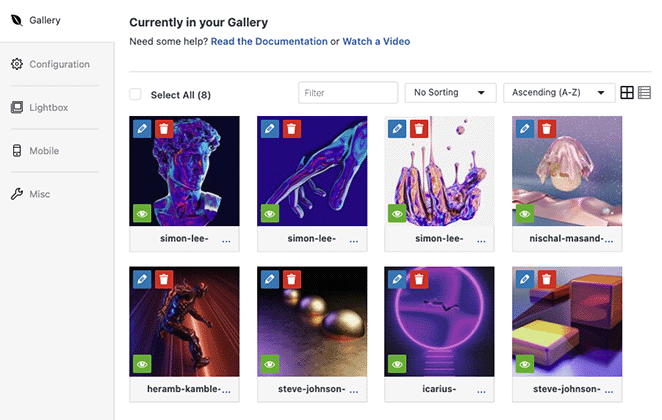Switch to the Lightbox tab
662x420 pixels.
coord(48,107)
